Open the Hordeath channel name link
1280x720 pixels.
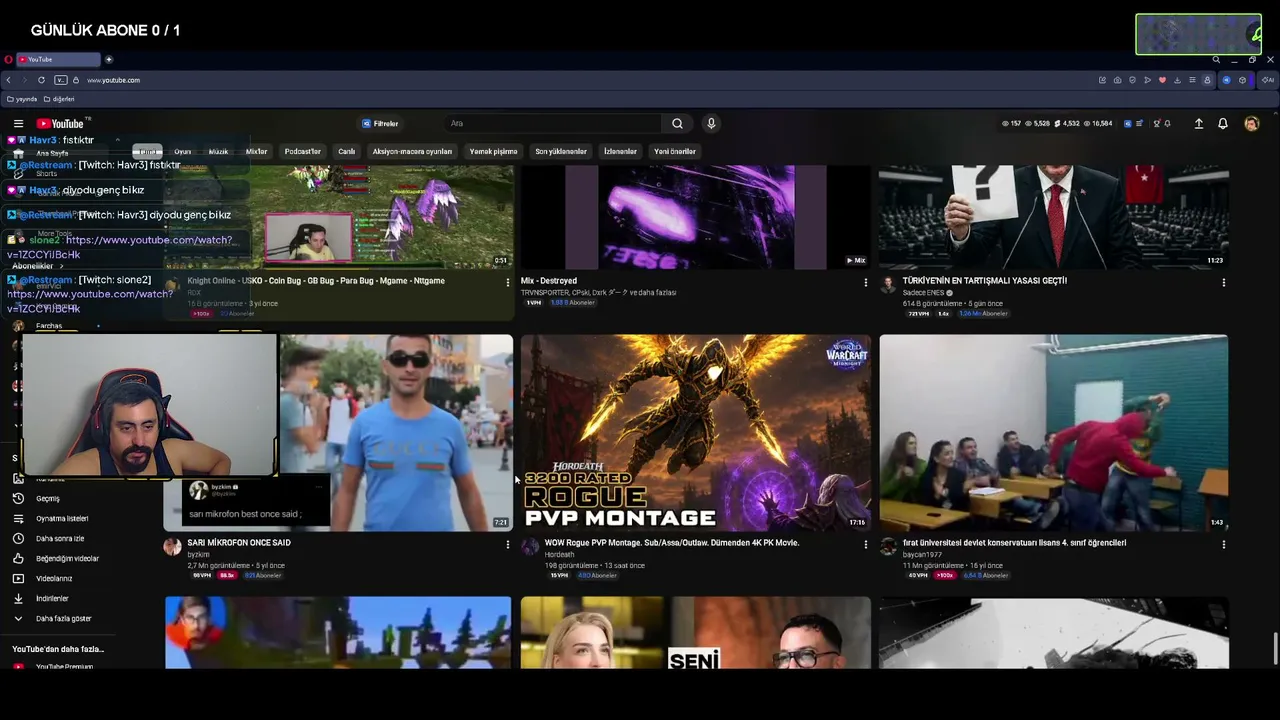pos(560,555)
